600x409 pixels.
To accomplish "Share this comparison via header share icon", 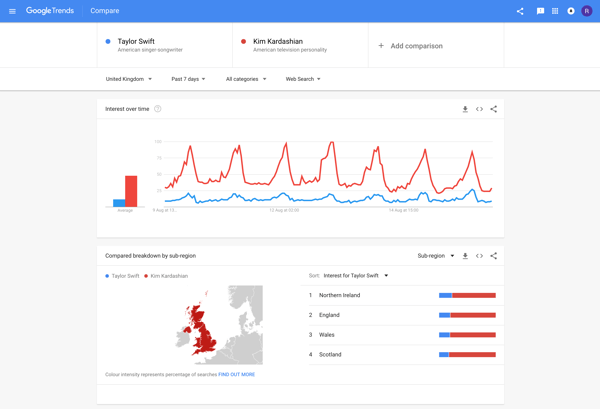I will [x=520, y=11].
